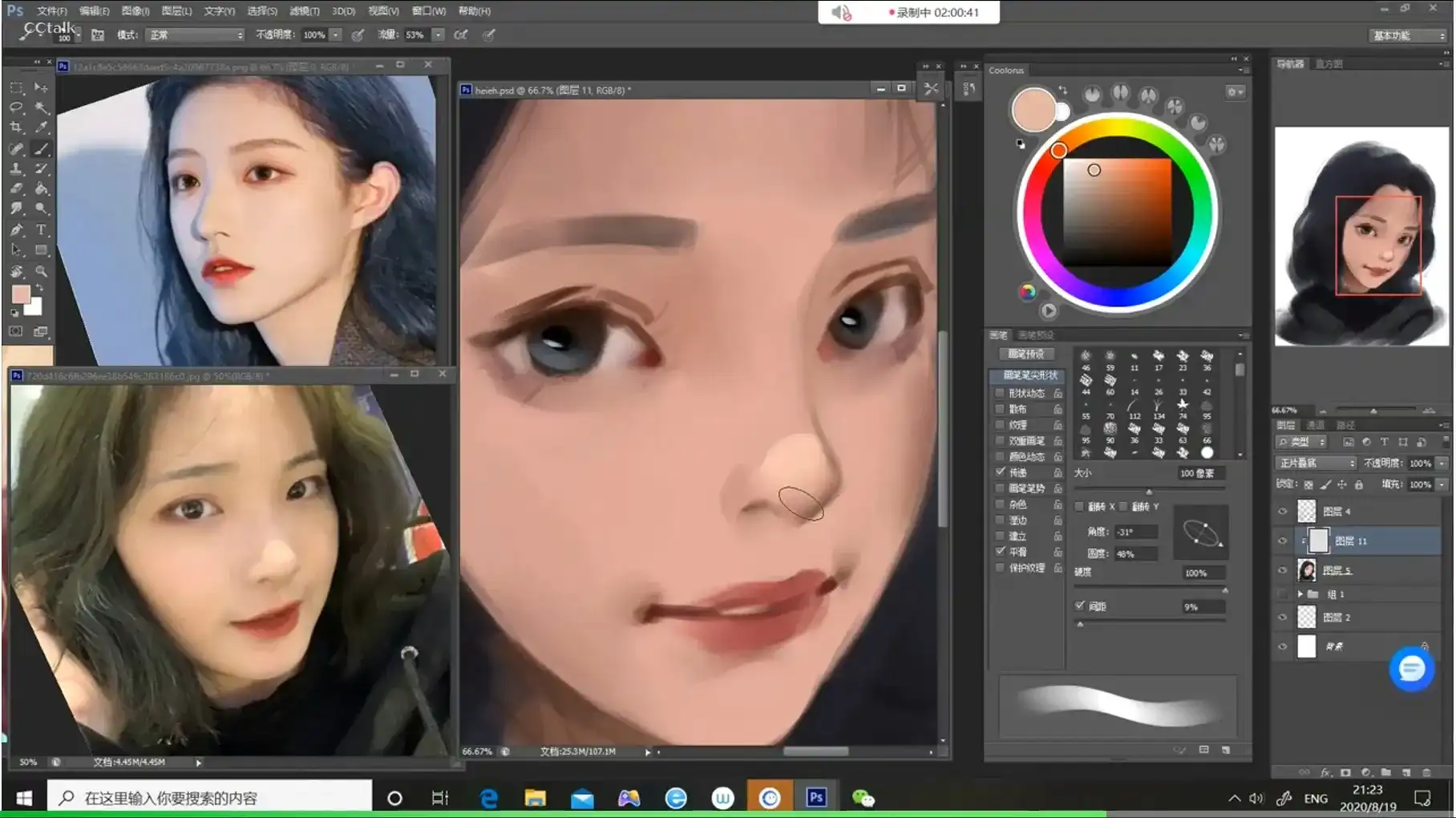Select brush preset 112 from the brush list
Viewport: 1456px width, 818px height.
(1133, 409)
